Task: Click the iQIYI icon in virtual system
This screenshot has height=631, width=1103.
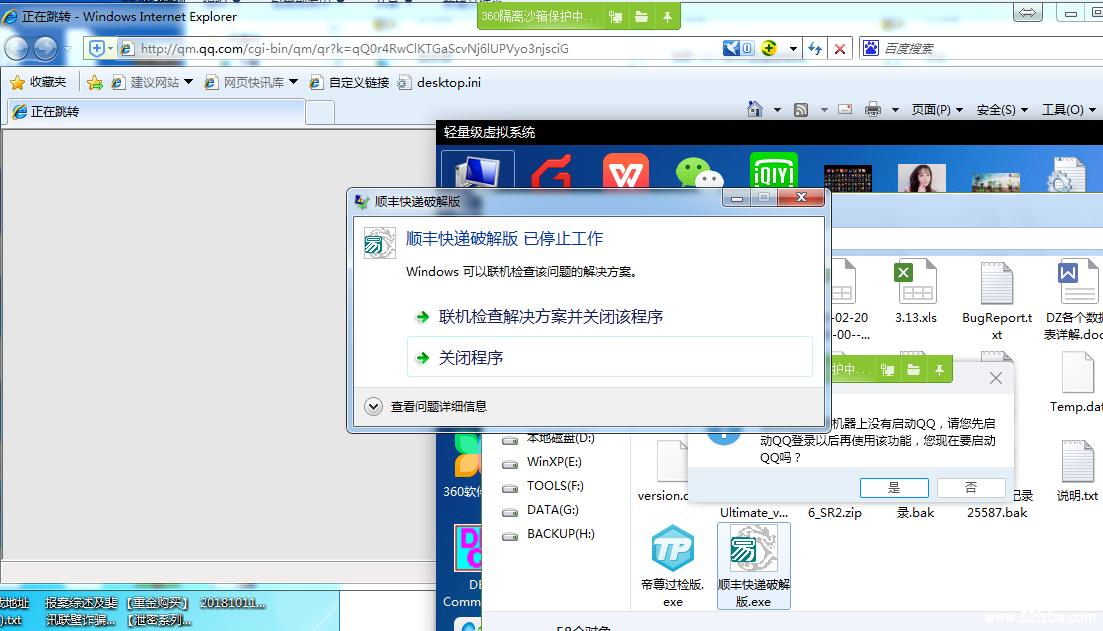Action: [774, 172]
